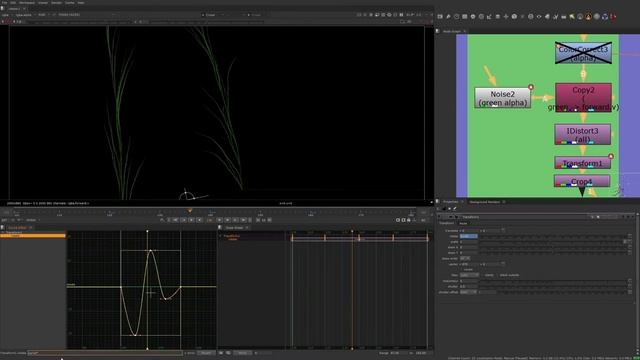Viewport: 640px width, 360px height.
Task: Toggle the invert checkbox
Action: tap(462, 269)
